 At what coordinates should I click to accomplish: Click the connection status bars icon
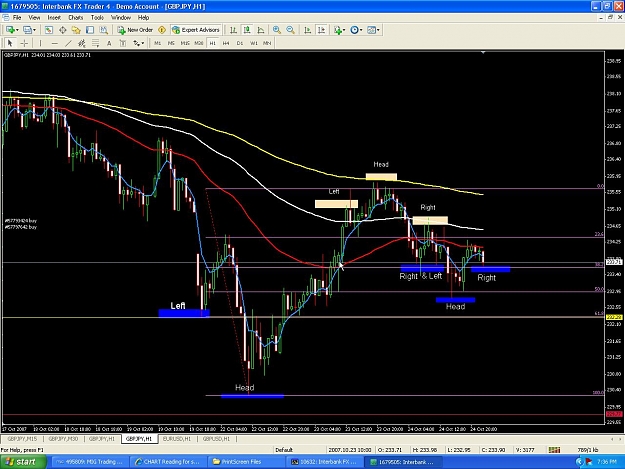point(554,450)
